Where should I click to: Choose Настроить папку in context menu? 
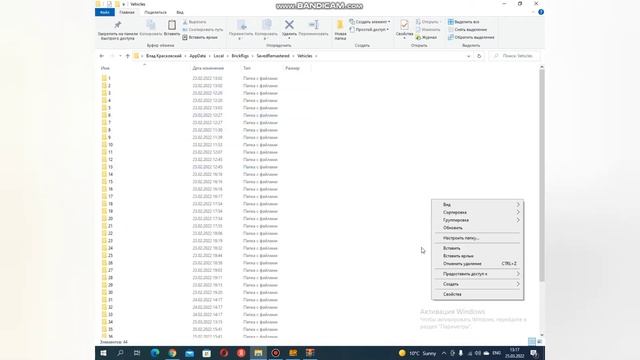(x=478, y=238)
